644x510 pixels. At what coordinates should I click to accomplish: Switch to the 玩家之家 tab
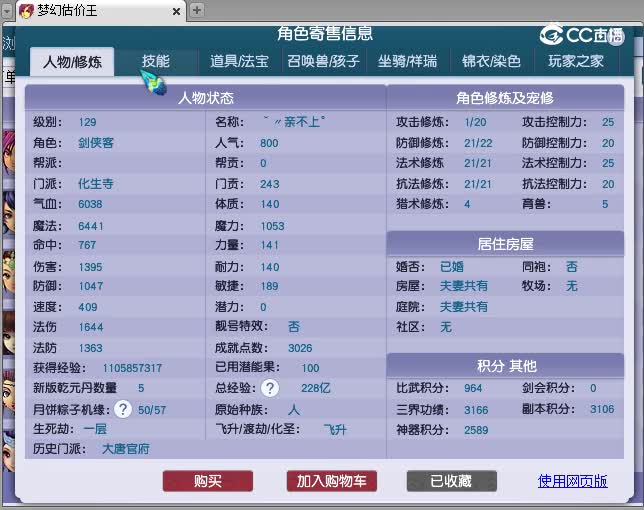(x=576, y=61)
